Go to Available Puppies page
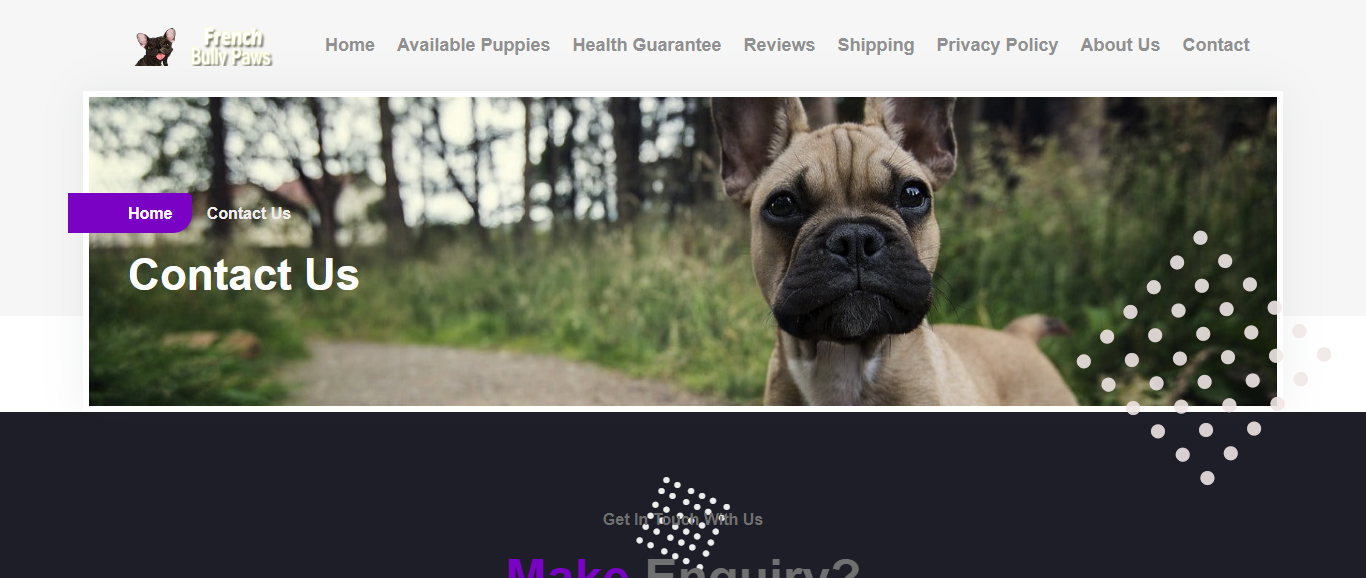Screen dimensions: 1366x578 pyautogui.click(x=473, y=45)
